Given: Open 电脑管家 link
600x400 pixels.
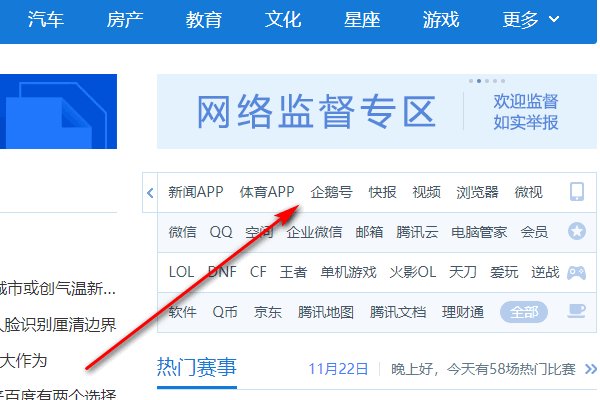Looking at the screenshot, I should 479,232.
